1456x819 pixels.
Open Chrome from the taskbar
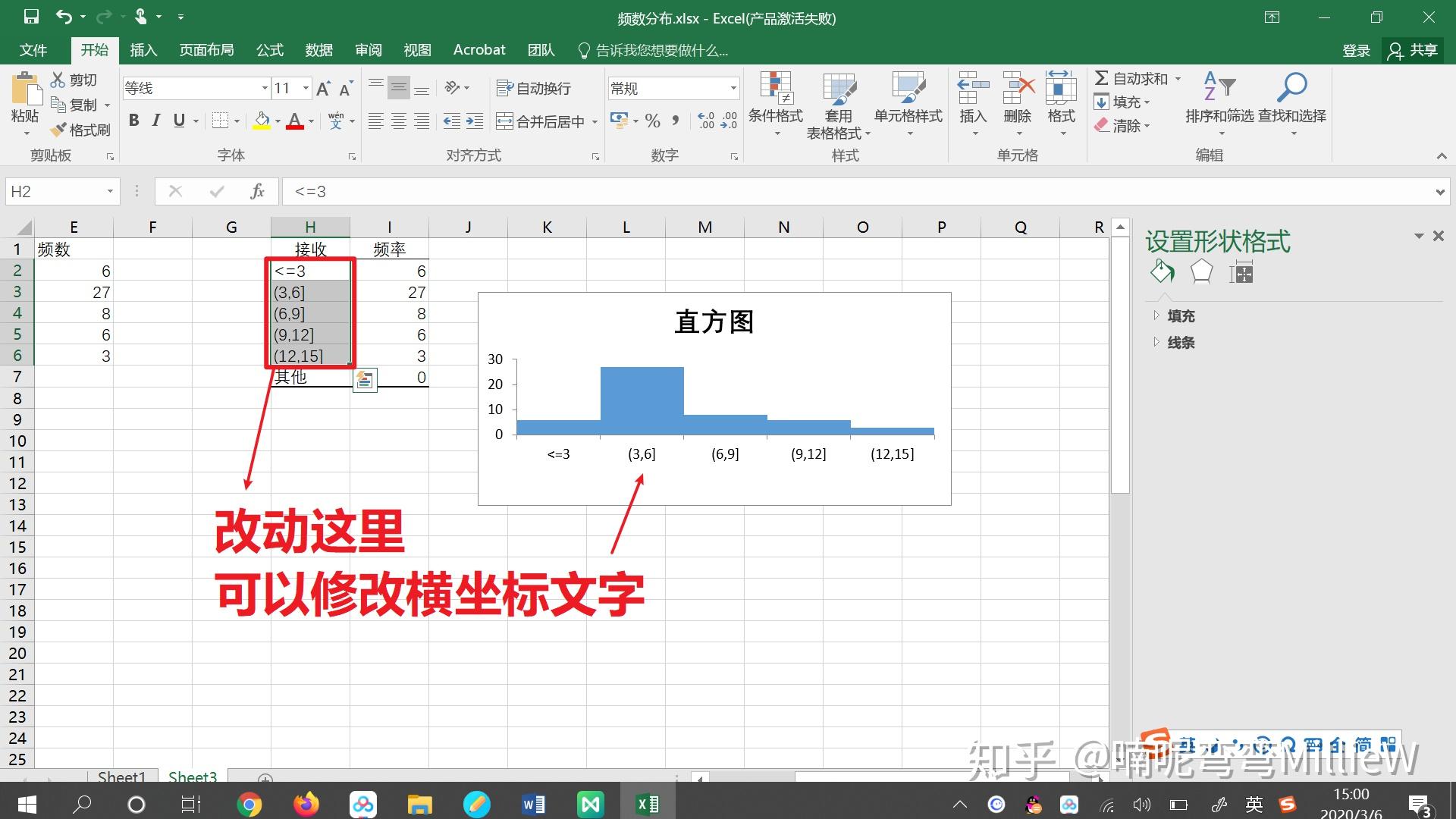(249, 804)
